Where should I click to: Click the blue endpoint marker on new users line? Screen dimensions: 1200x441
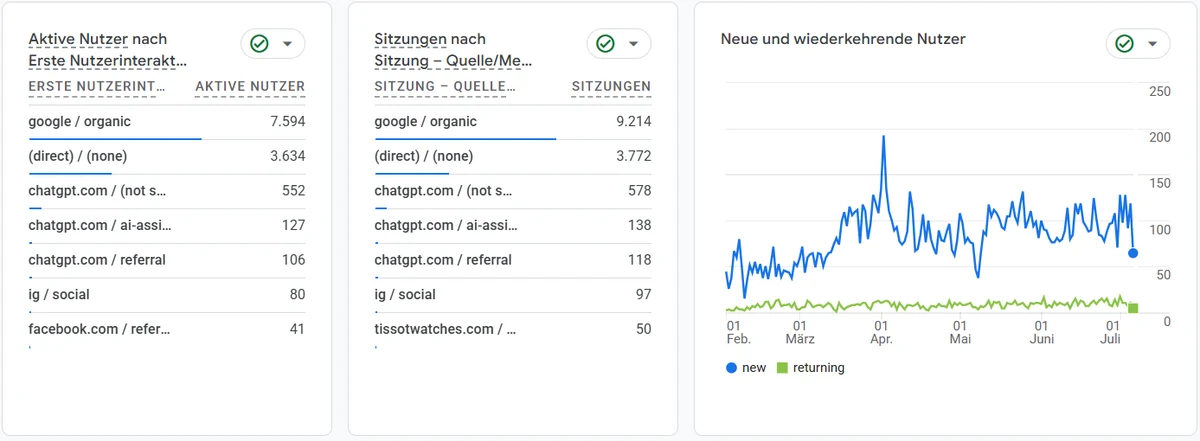[x=1133, y=253]
